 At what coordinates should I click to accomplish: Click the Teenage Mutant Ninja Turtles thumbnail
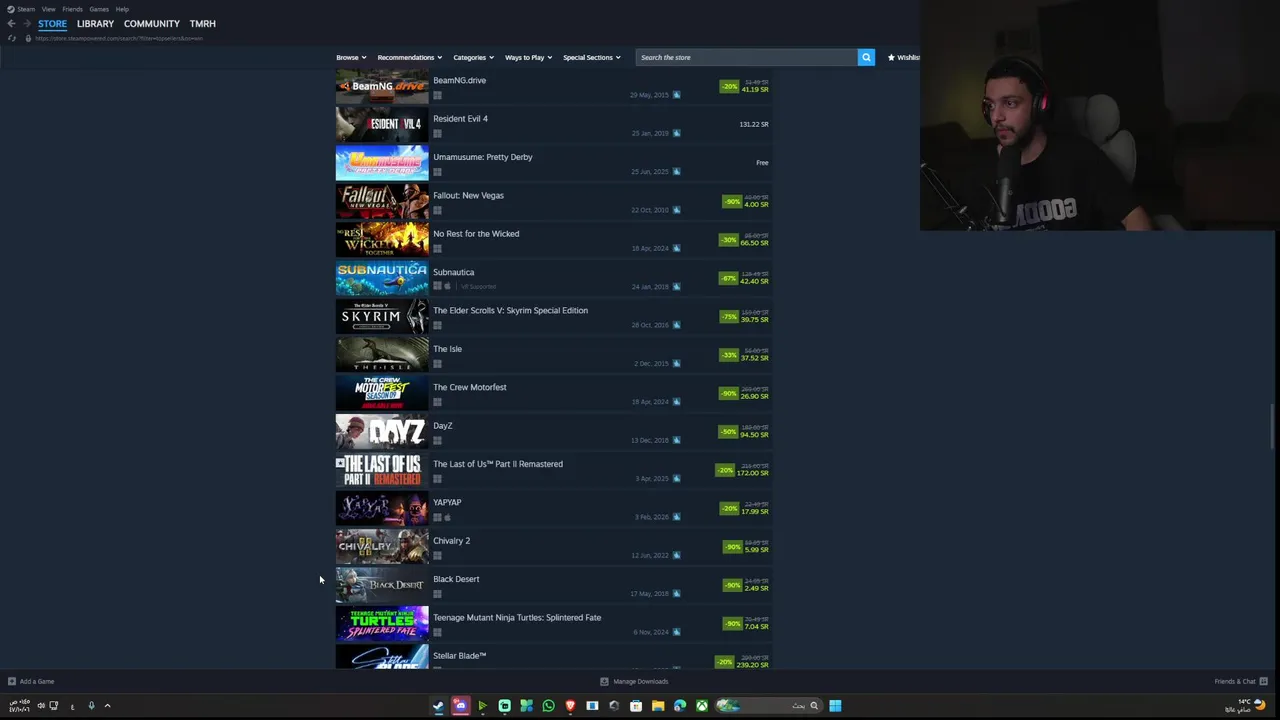pyautogui.click(x=382, y=623)
